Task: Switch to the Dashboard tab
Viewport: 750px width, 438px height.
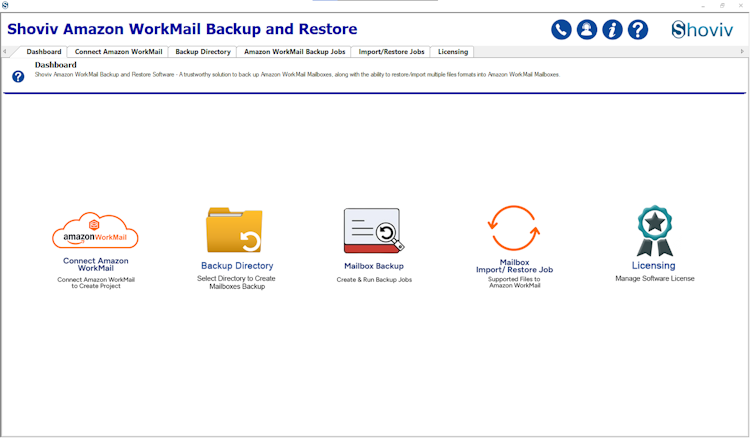Action: (44, 52)
